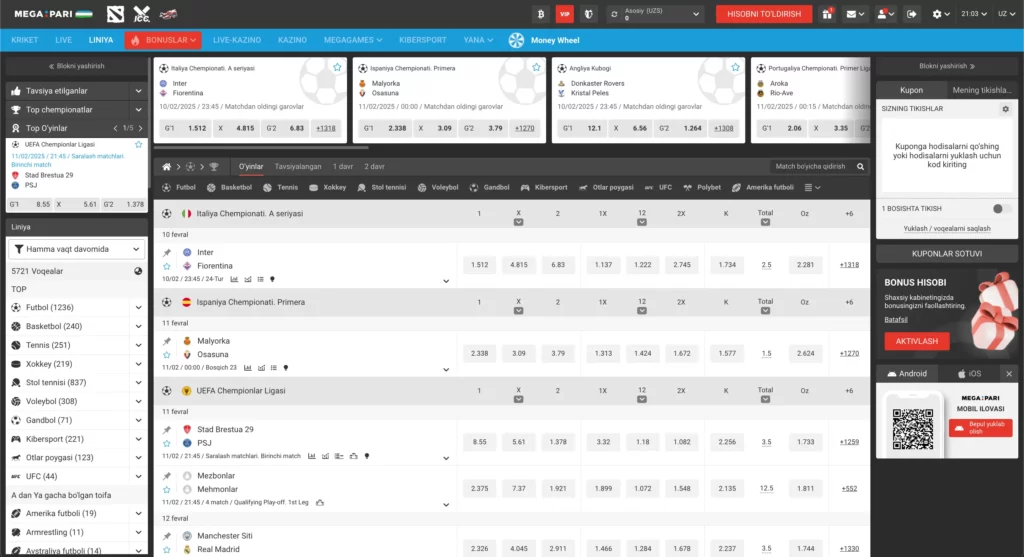Favorite the Donkaster Rovers card star
Viewport: 1024px width, 557px height.
click(x=735, y=67)
